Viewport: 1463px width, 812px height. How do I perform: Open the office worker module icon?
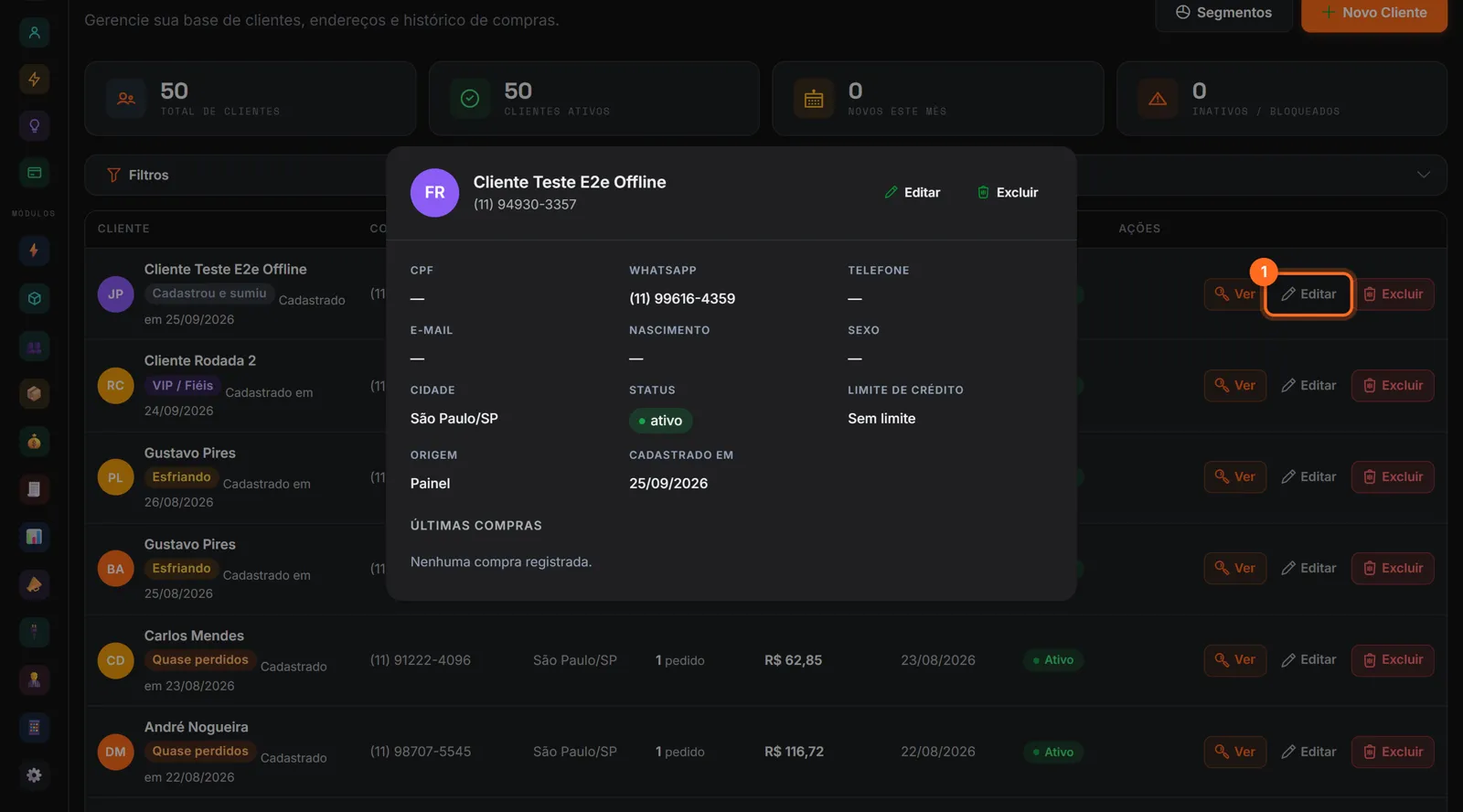point(34,679)
